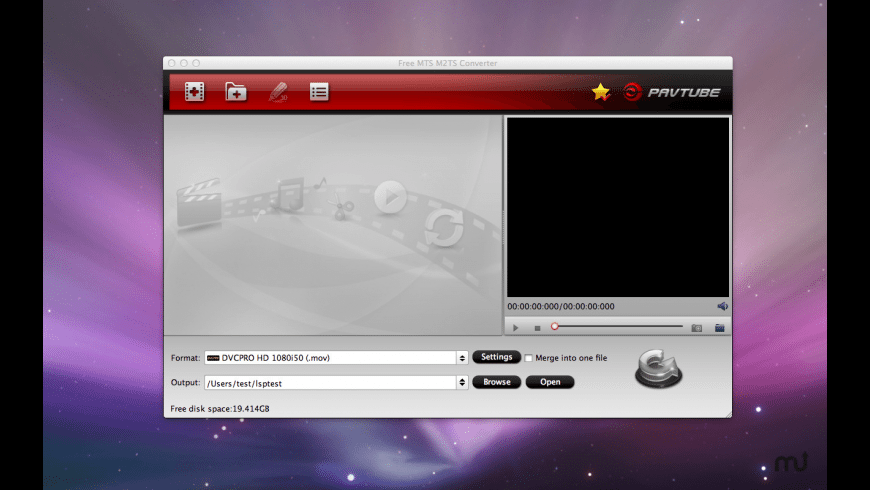
Task: Close the converter window
Action: click(x=171, y=63)
